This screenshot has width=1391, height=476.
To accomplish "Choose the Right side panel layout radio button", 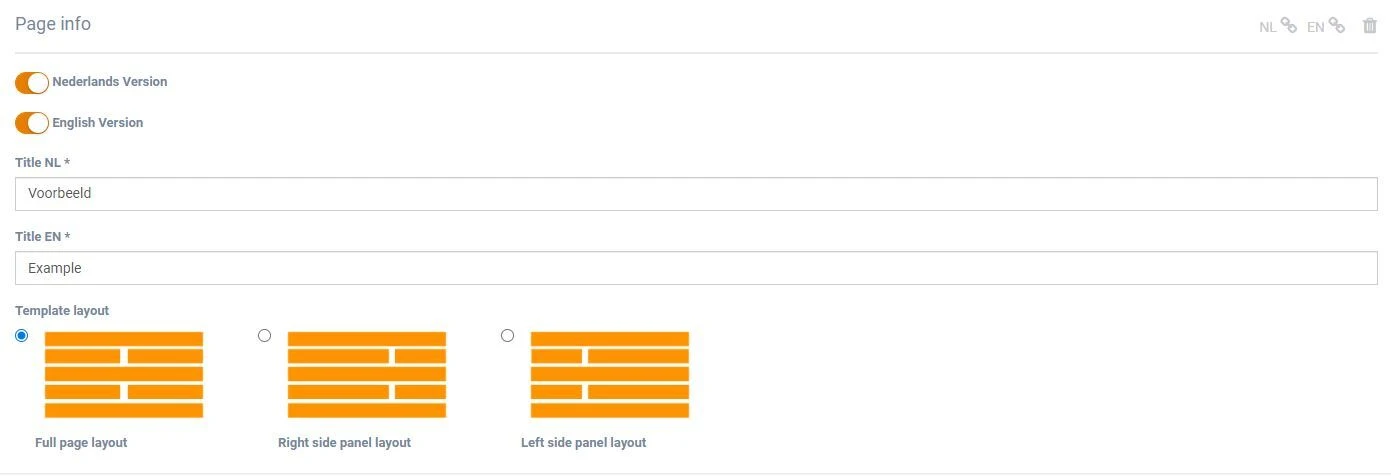I will tap(264, 336).
